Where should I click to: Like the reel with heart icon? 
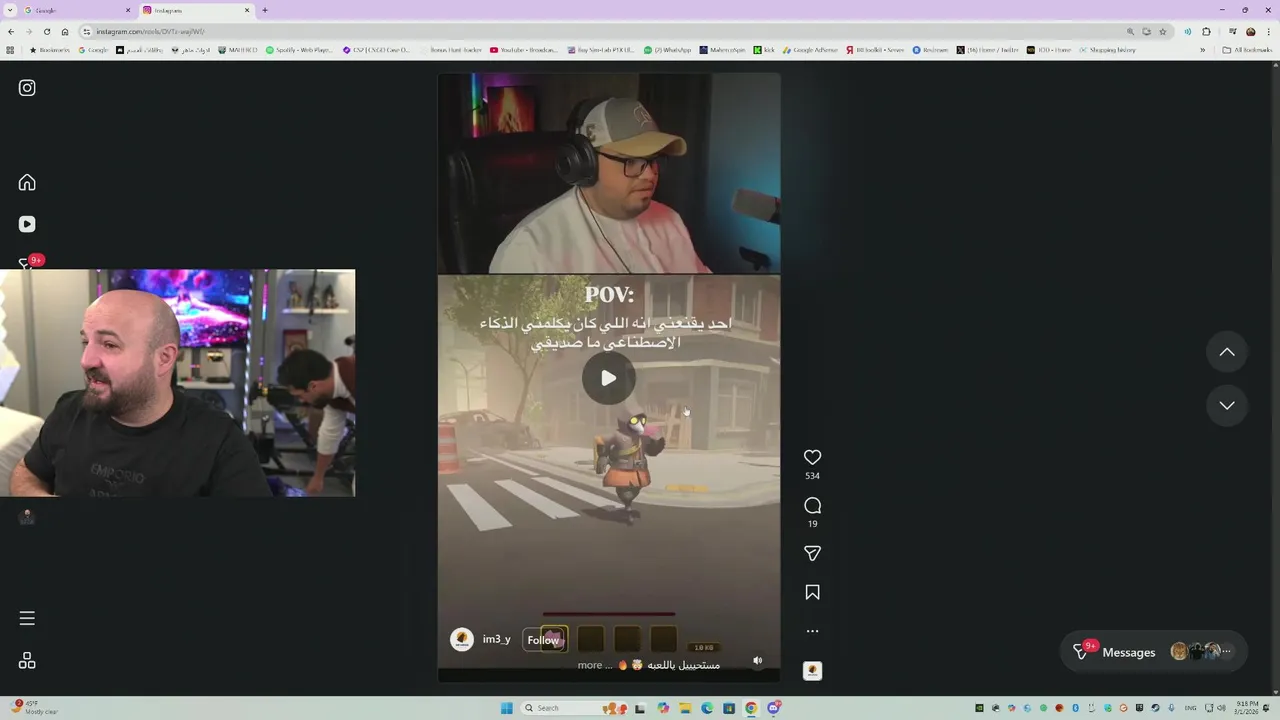point(812,457)
